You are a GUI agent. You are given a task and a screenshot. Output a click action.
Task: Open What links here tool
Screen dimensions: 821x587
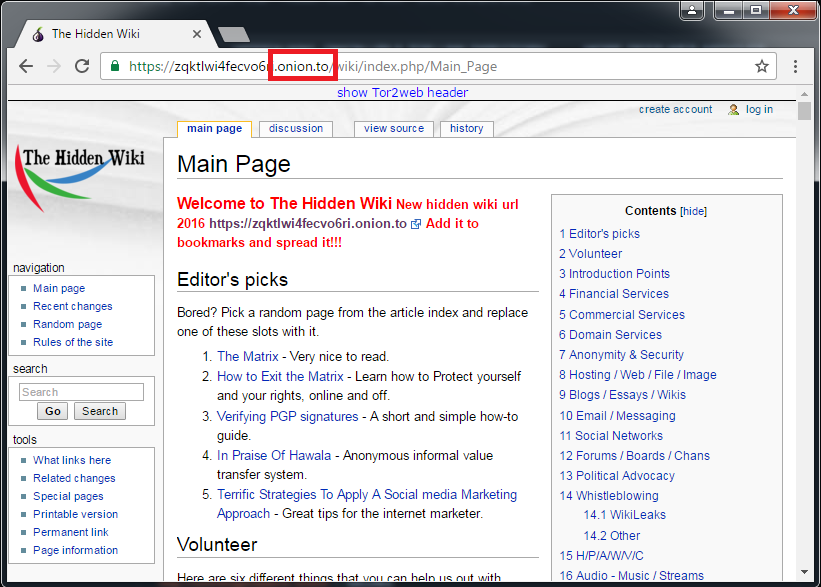(72, 460)
